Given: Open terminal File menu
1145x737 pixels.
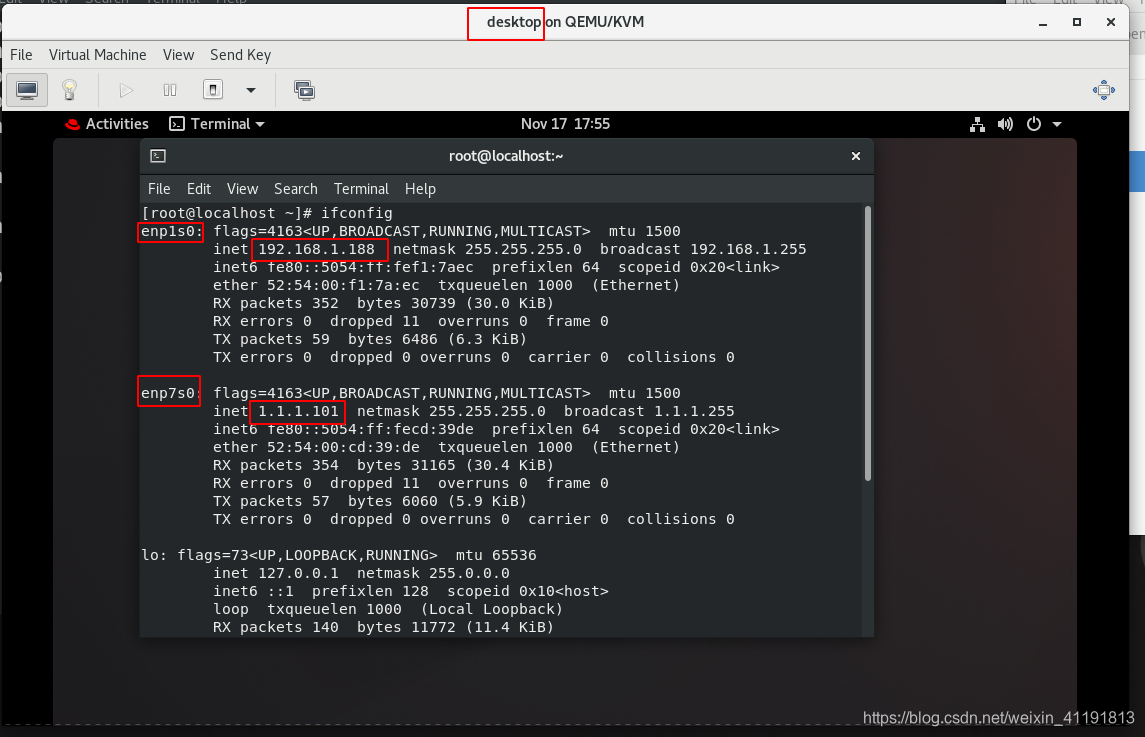Looking at the screenshot, I should 159,188.
